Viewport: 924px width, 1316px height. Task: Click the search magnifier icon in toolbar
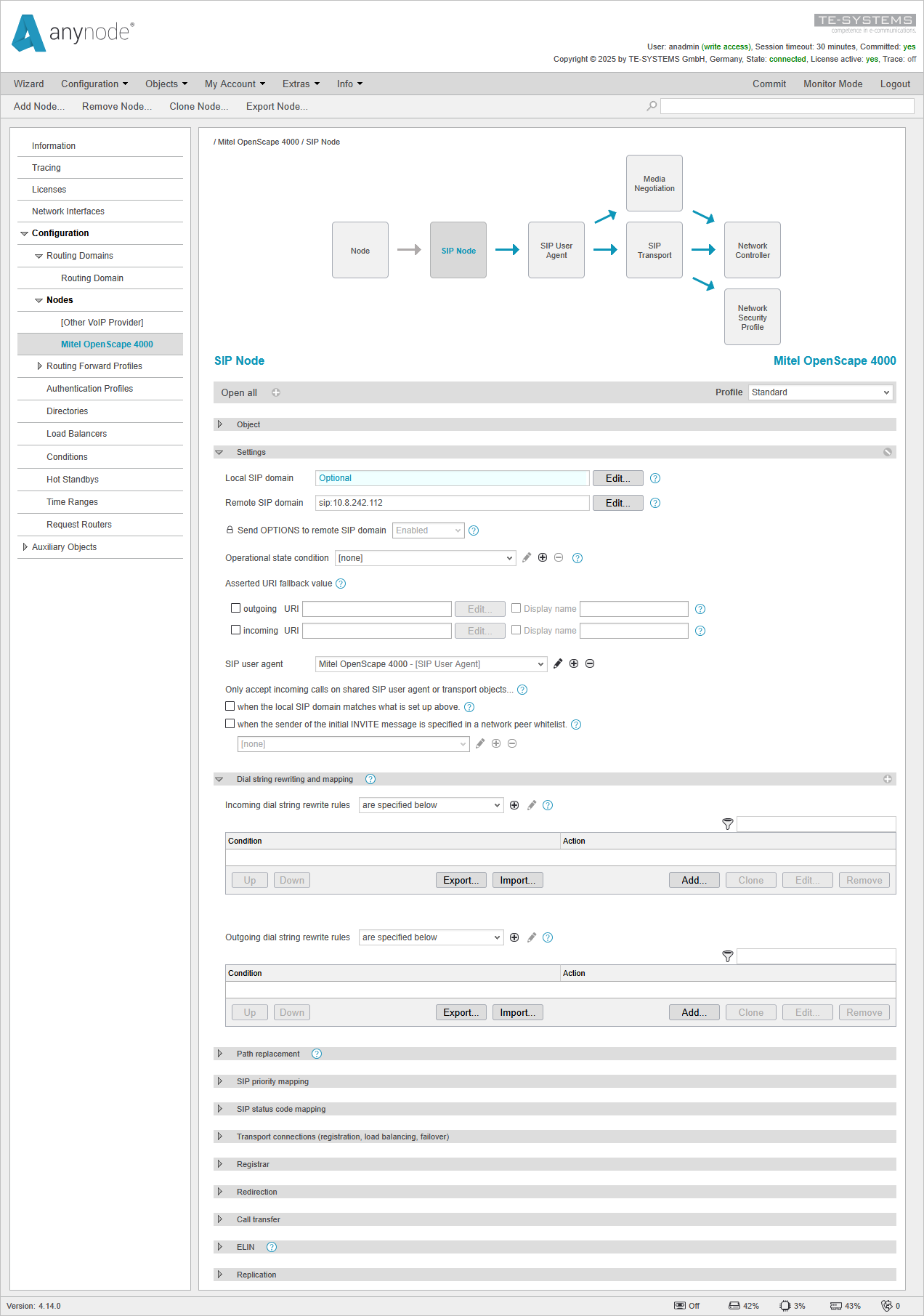click(652, 106)
